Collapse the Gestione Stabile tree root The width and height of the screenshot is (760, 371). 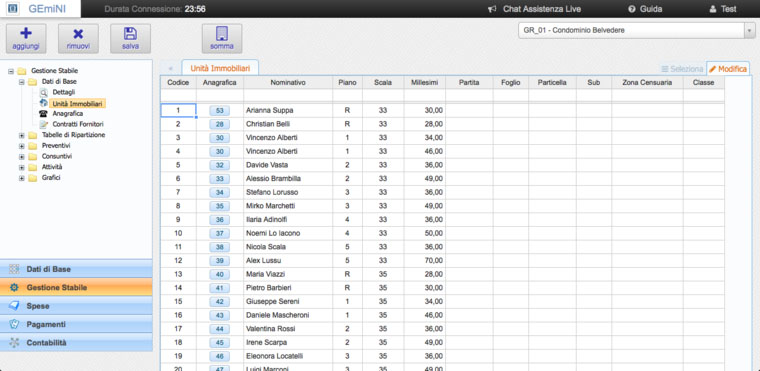point(11,71)
